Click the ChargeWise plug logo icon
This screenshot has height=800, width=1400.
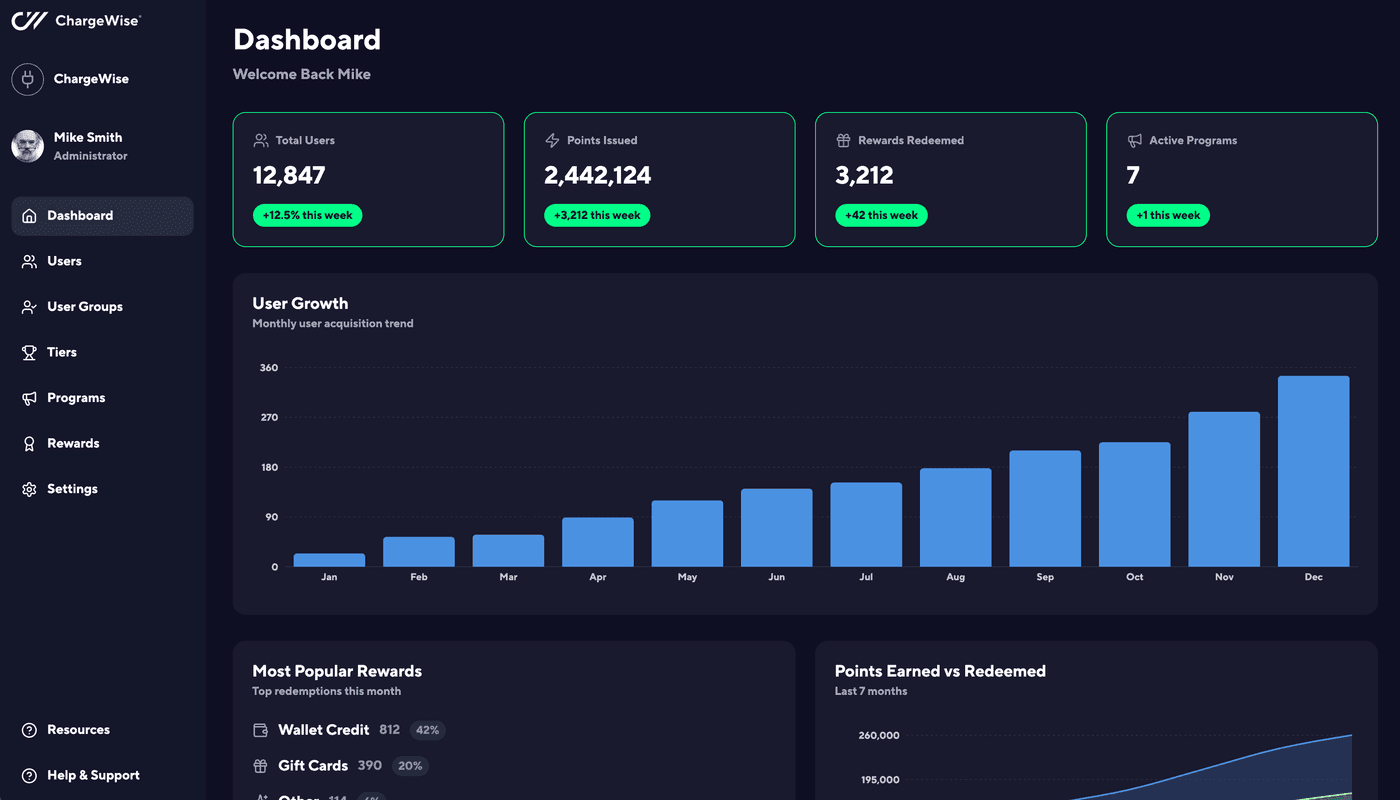[x=27, y=78]
